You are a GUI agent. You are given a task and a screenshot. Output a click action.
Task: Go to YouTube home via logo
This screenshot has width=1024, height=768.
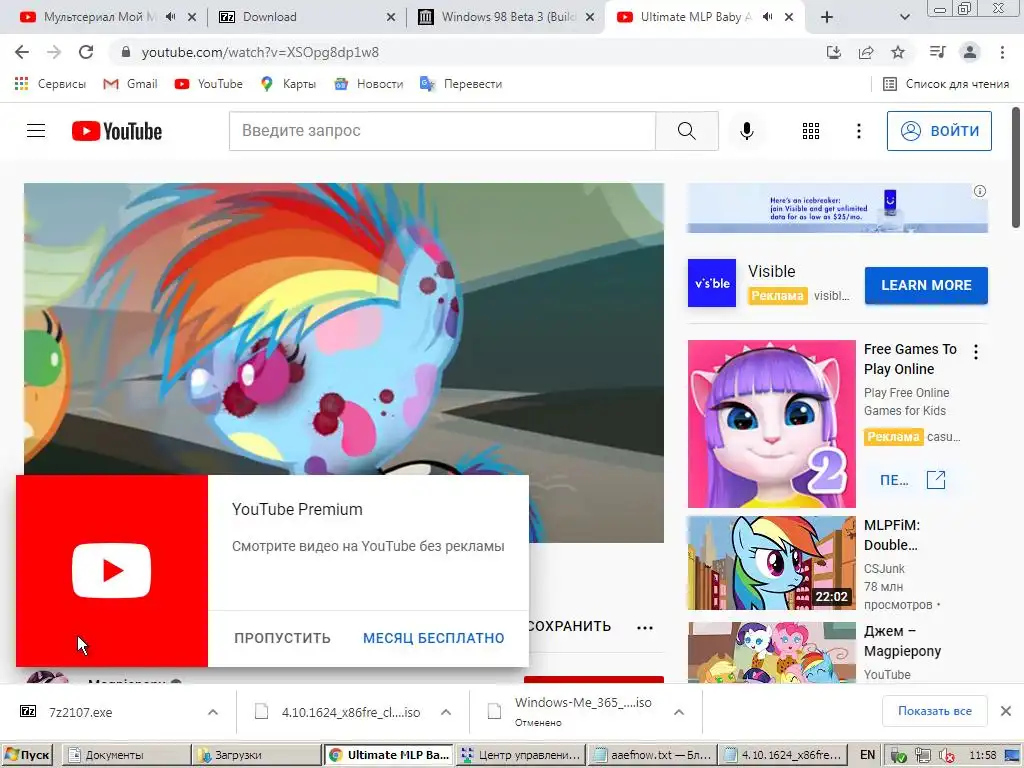tap(117, 131)
